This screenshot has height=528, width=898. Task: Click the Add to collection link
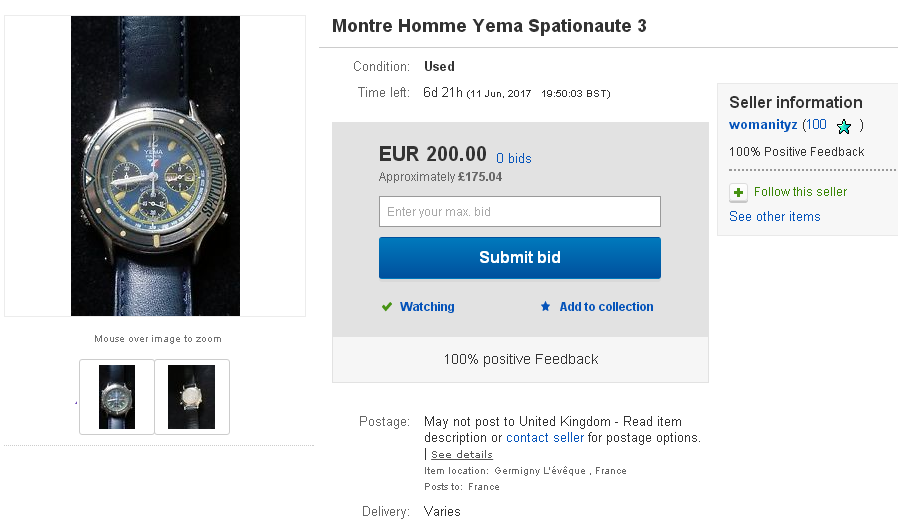click(606, 307)
